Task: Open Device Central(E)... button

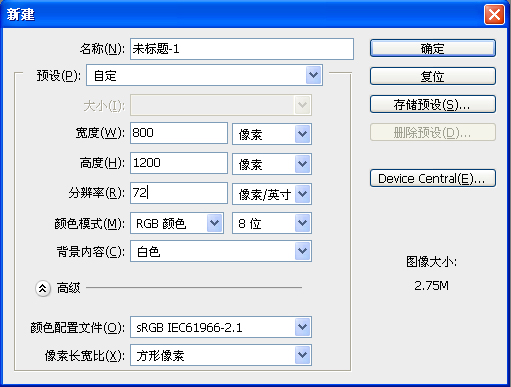Action: pos(433,178)
